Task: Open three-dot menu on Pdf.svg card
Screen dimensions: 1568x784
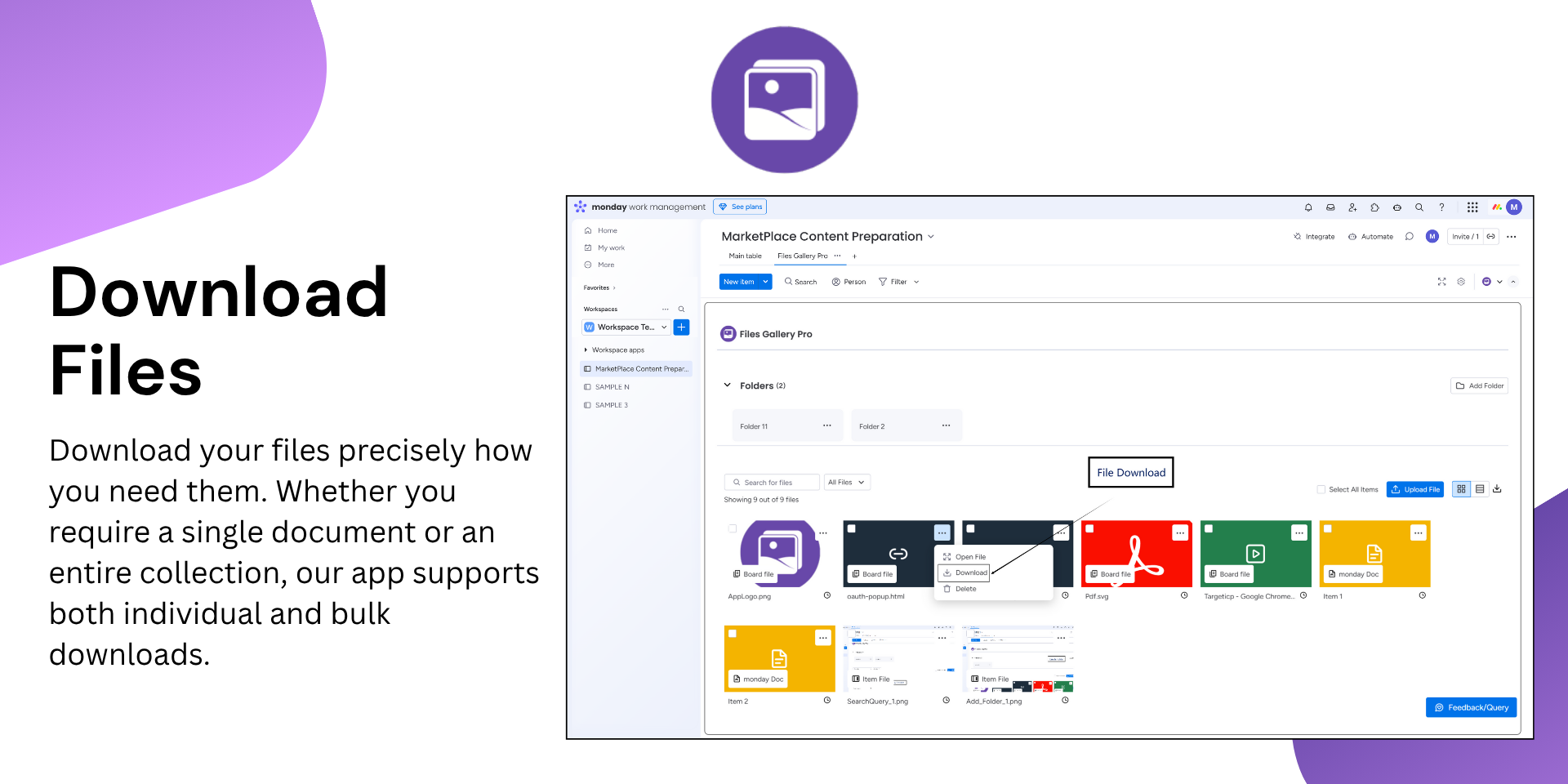Action: pos(1179,532)
